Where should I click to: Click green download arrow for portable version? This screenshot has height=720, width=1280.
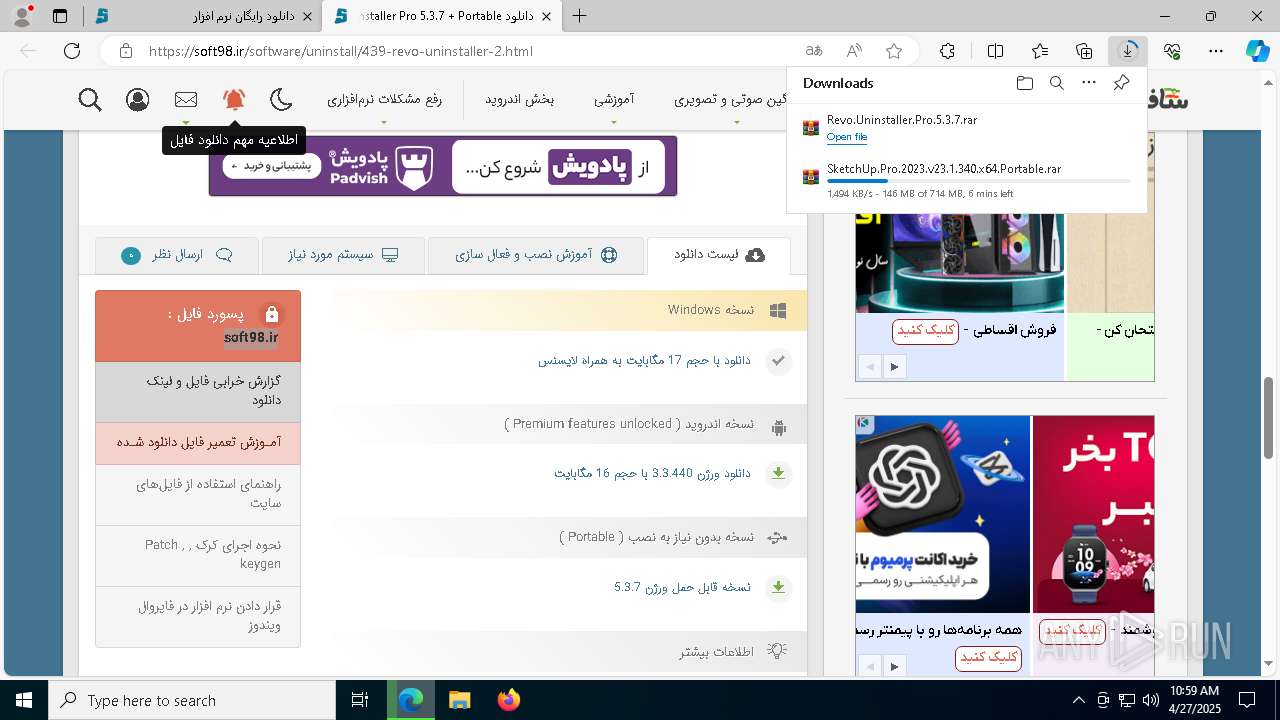778,587
